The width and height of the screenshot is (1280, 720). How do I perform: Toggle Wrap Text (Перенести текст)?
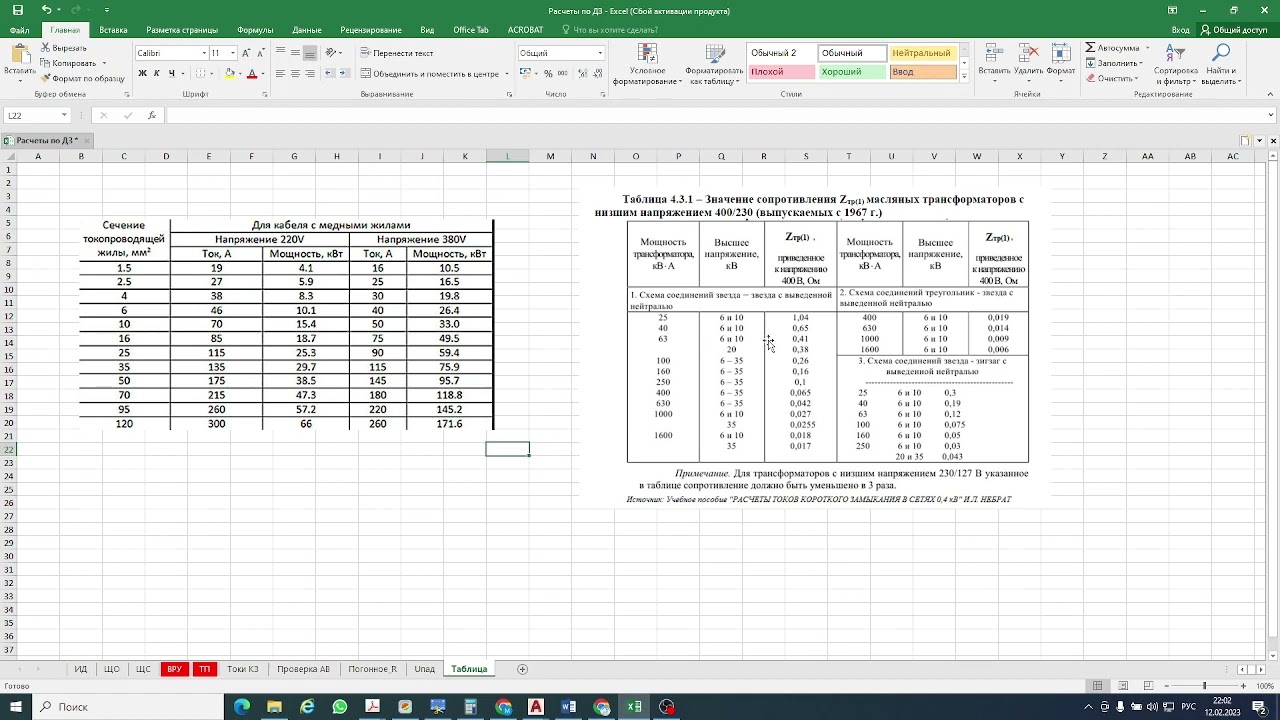397,53
